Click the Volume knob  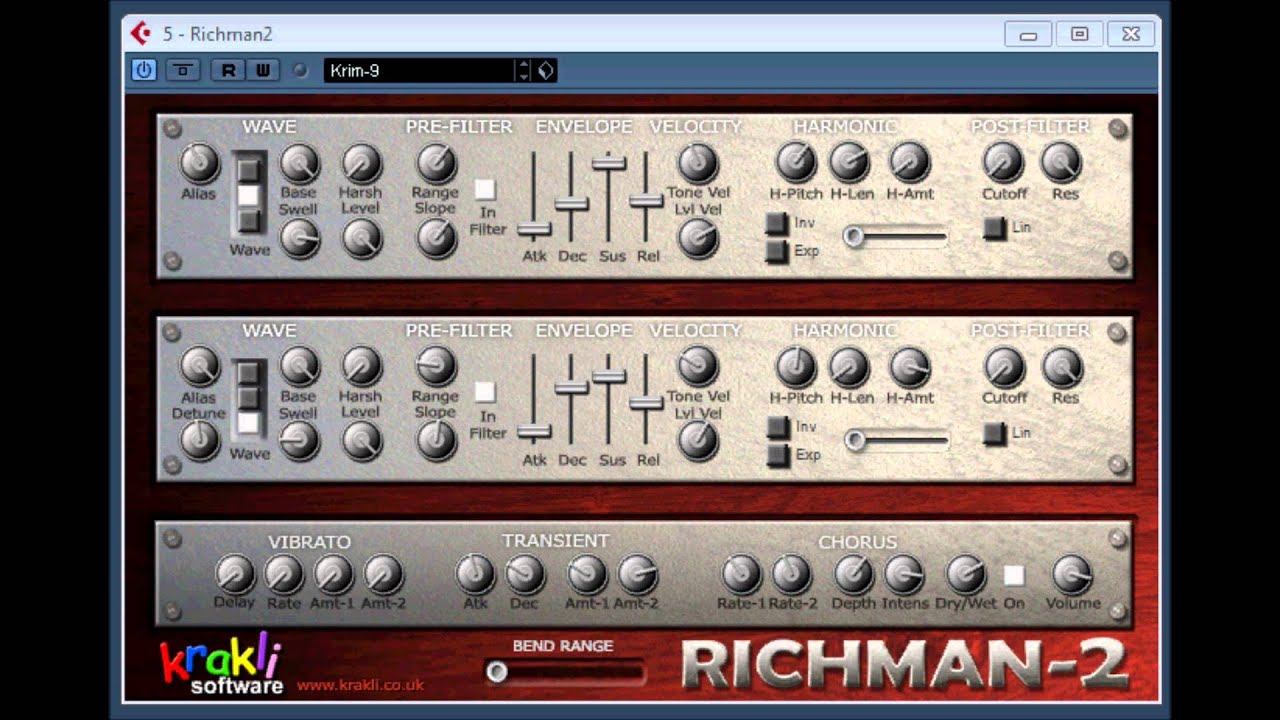point(1072,575)
